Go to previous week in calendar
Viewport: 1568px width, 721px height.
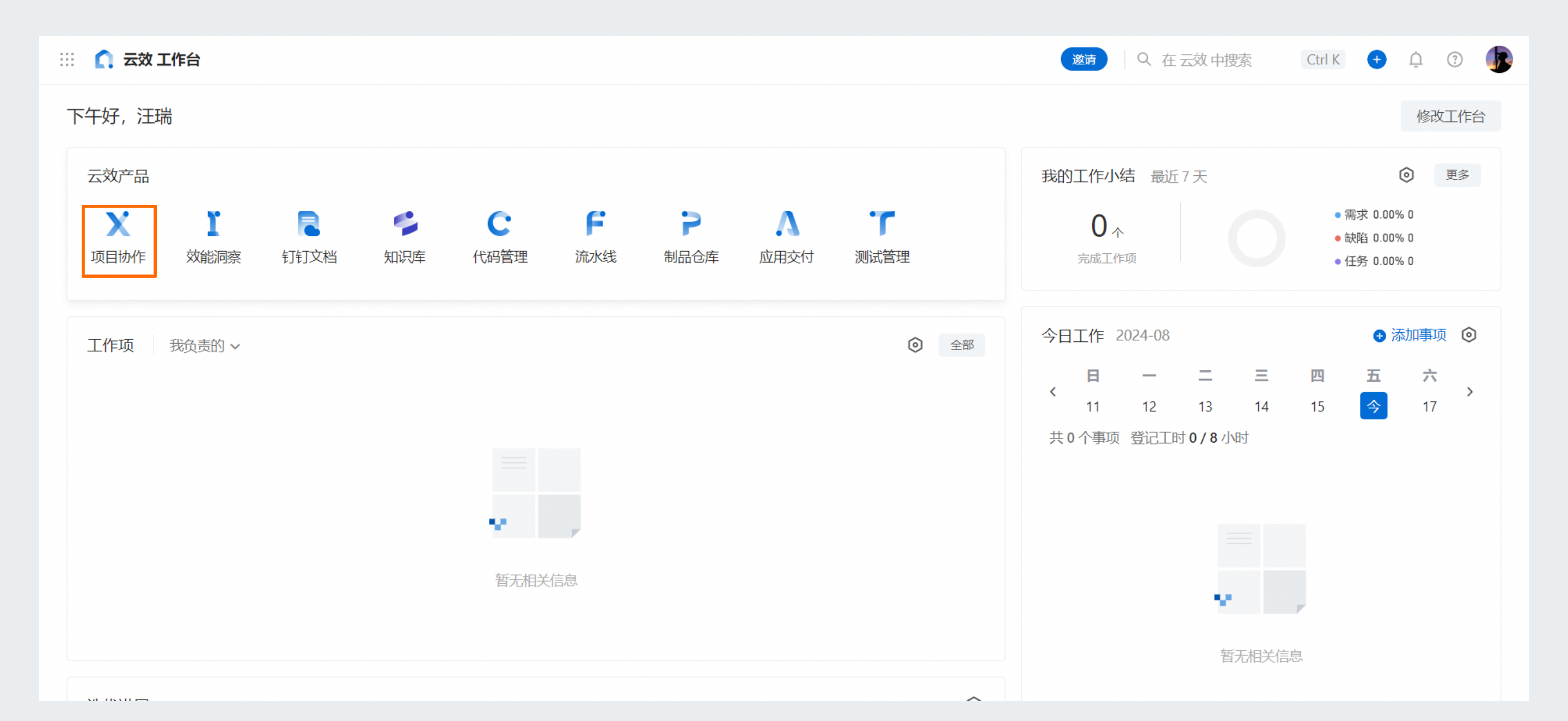point(1052,392)
